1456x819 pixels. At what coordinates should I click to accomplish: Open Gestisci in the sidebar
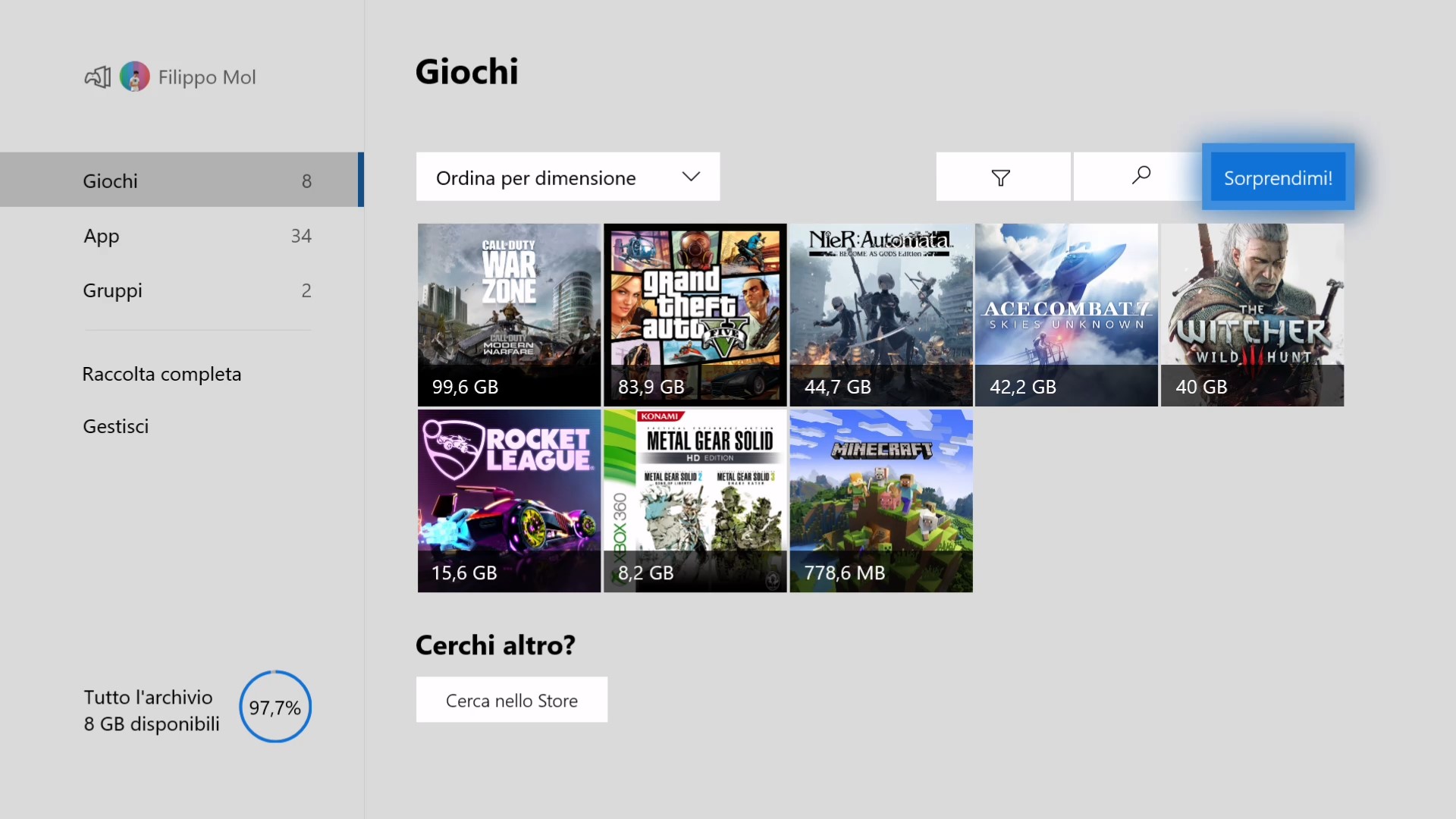(115, 426)
